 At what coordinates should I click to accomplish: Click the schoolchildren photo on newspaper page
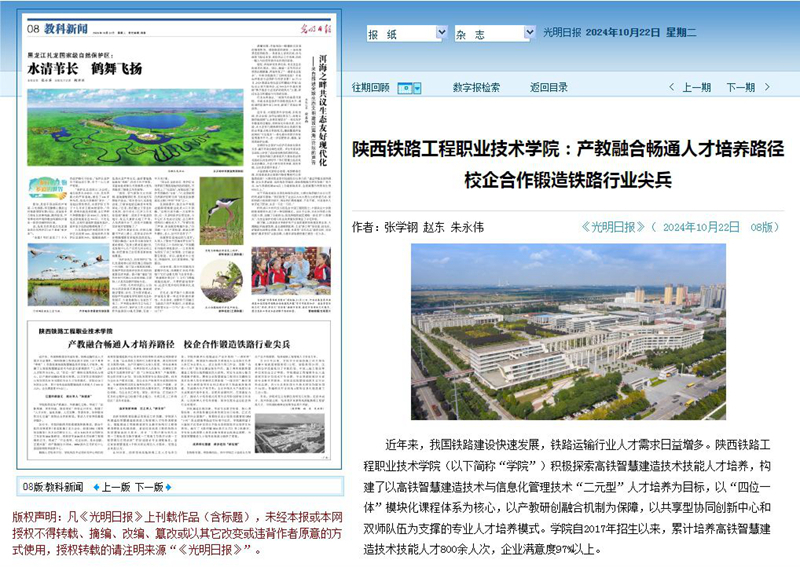click(x=291, y=271)
